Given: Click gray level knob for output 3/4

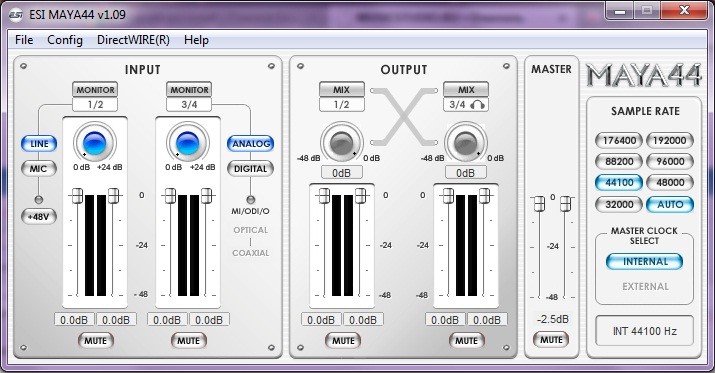Looking at the screenshot, I should tap(465, 143).
